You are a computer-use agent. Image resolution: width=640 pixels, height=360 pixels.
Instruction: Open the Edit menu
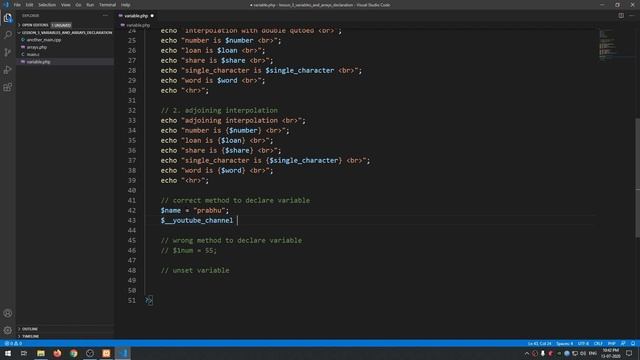tap(29, 5)
